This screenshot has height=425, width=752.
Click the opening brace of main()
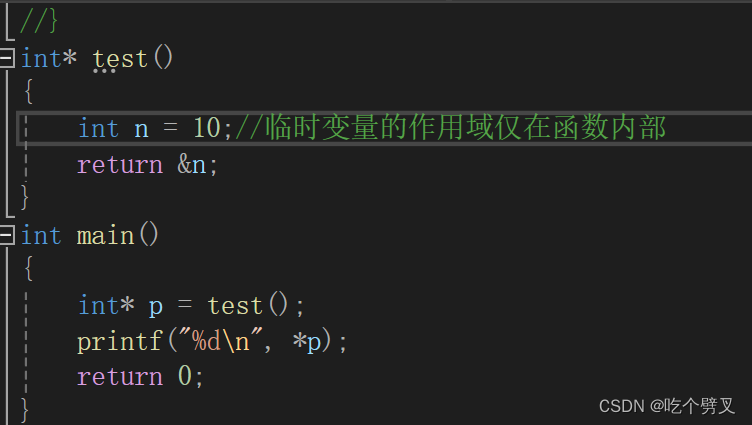tap(29, 268)
